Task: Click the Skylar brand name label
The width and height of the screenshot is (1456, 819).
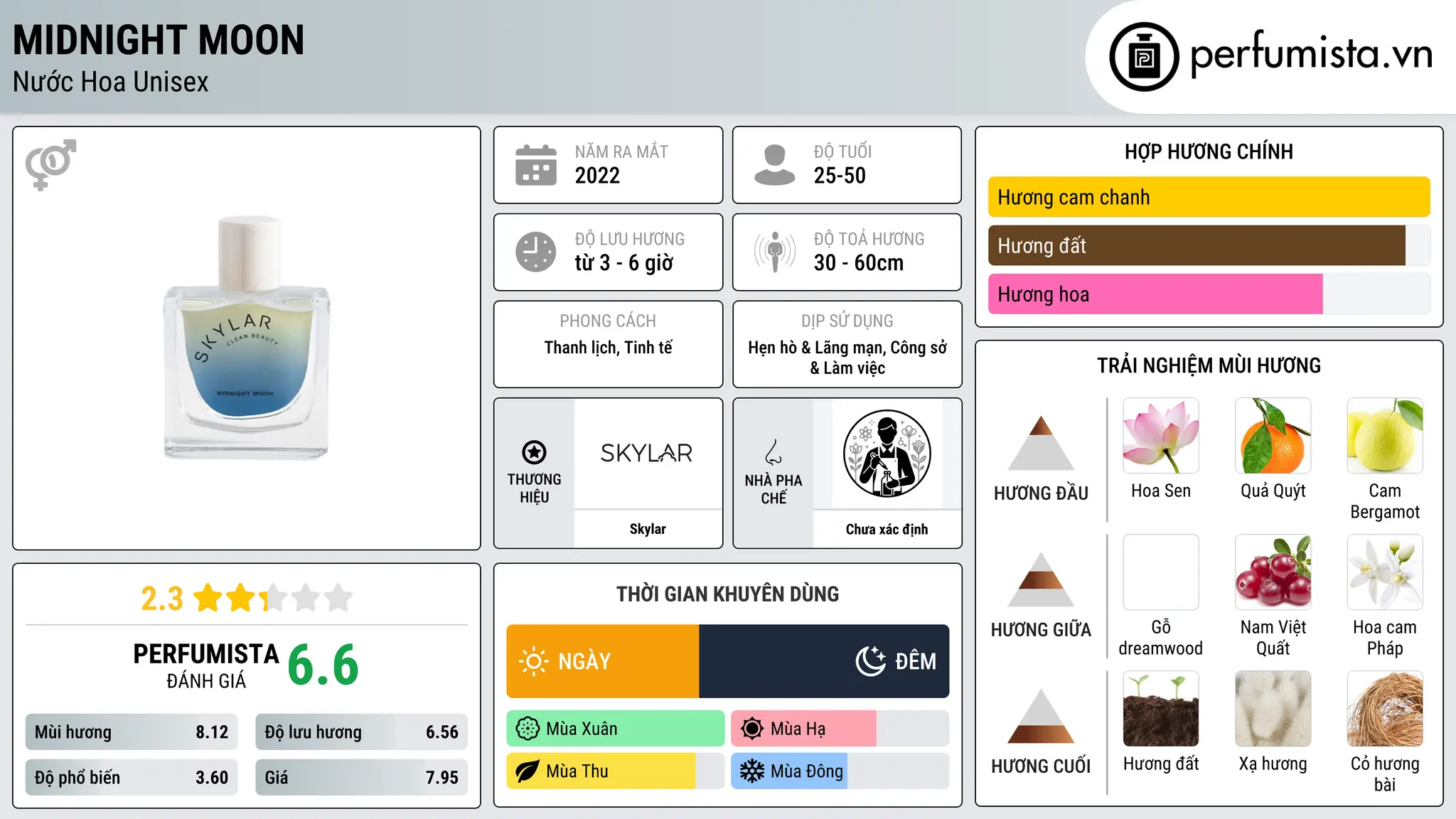Action: [648, 529]
